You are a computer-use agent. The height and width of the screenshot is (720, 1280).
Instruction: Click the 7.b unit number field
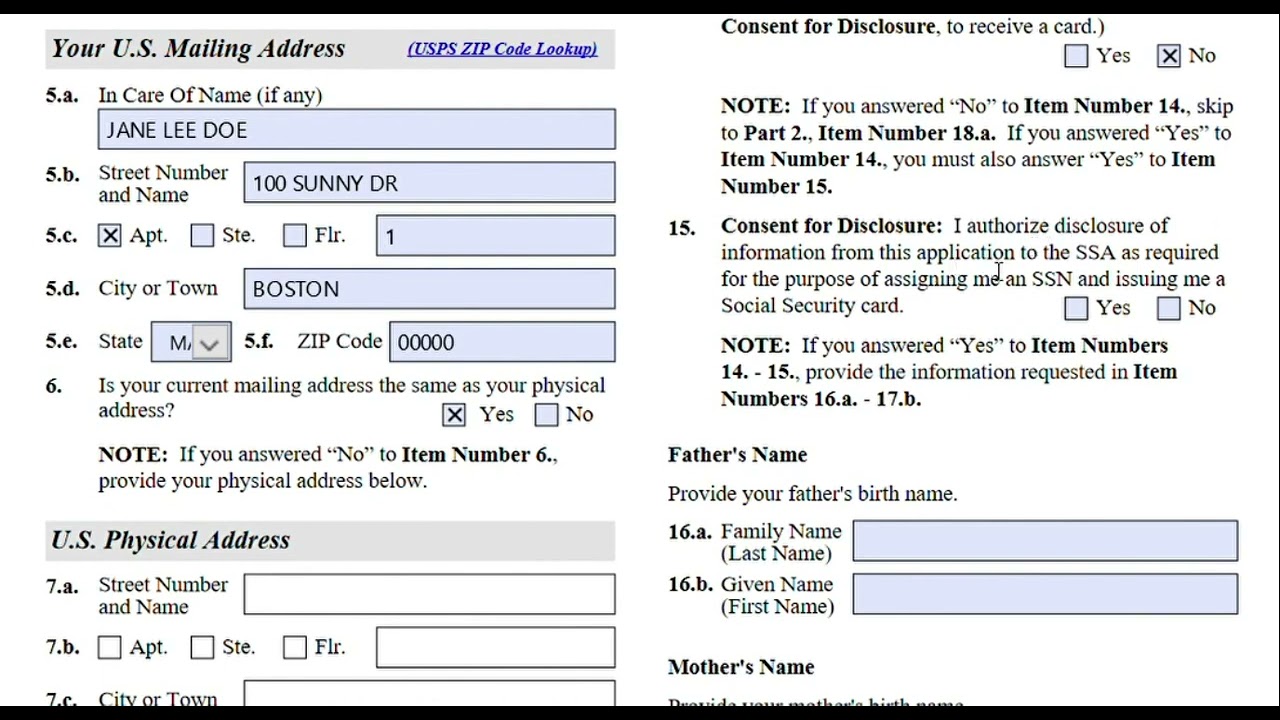click(x=496, y=647)
